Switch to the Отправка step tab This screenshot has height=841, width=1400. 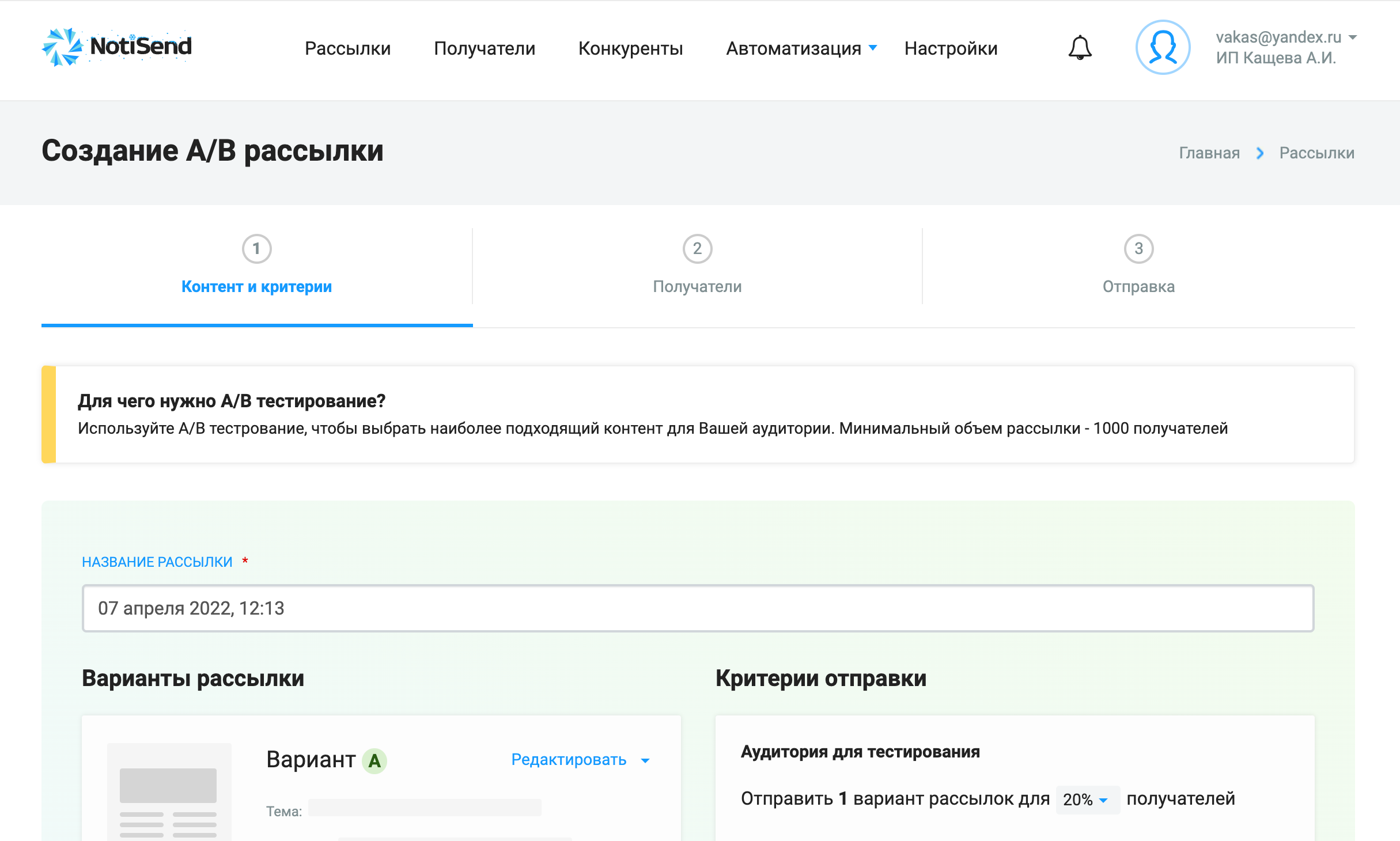coord(1138,286)
